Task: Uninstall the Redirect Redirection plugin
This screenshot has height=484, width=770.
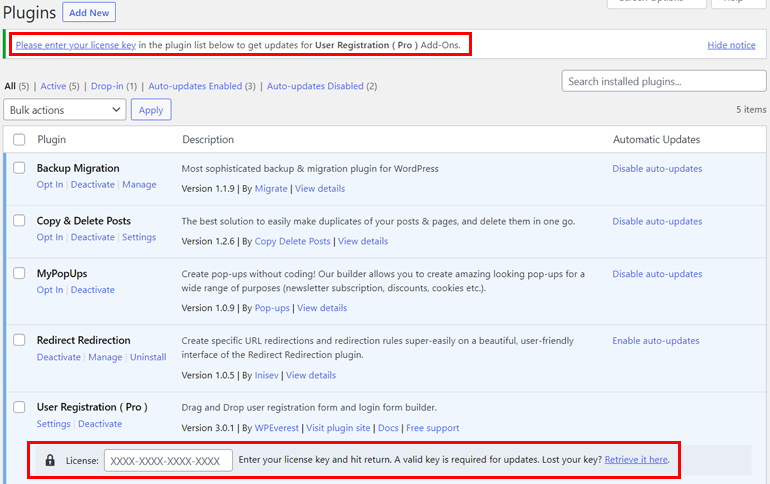Action: (x=148, y=357)
